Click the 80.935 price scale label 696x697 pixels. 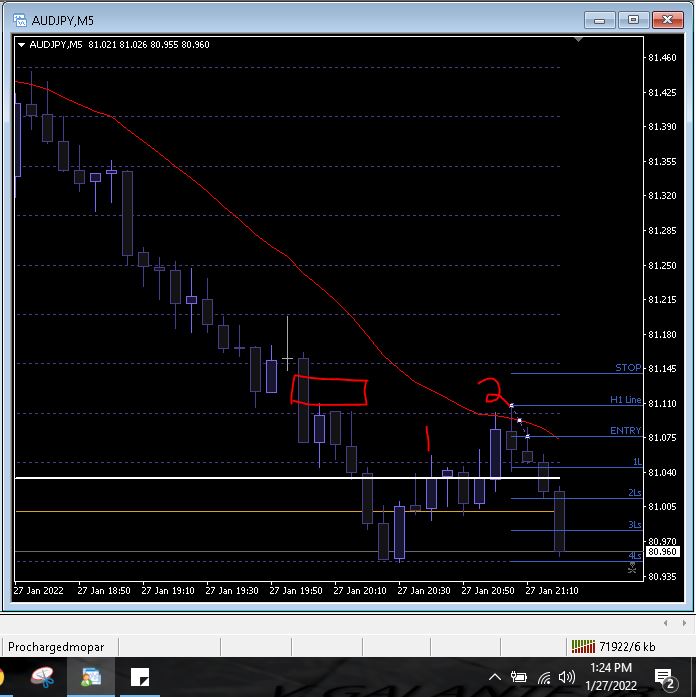pyautogui.click(x=662, y=577)
